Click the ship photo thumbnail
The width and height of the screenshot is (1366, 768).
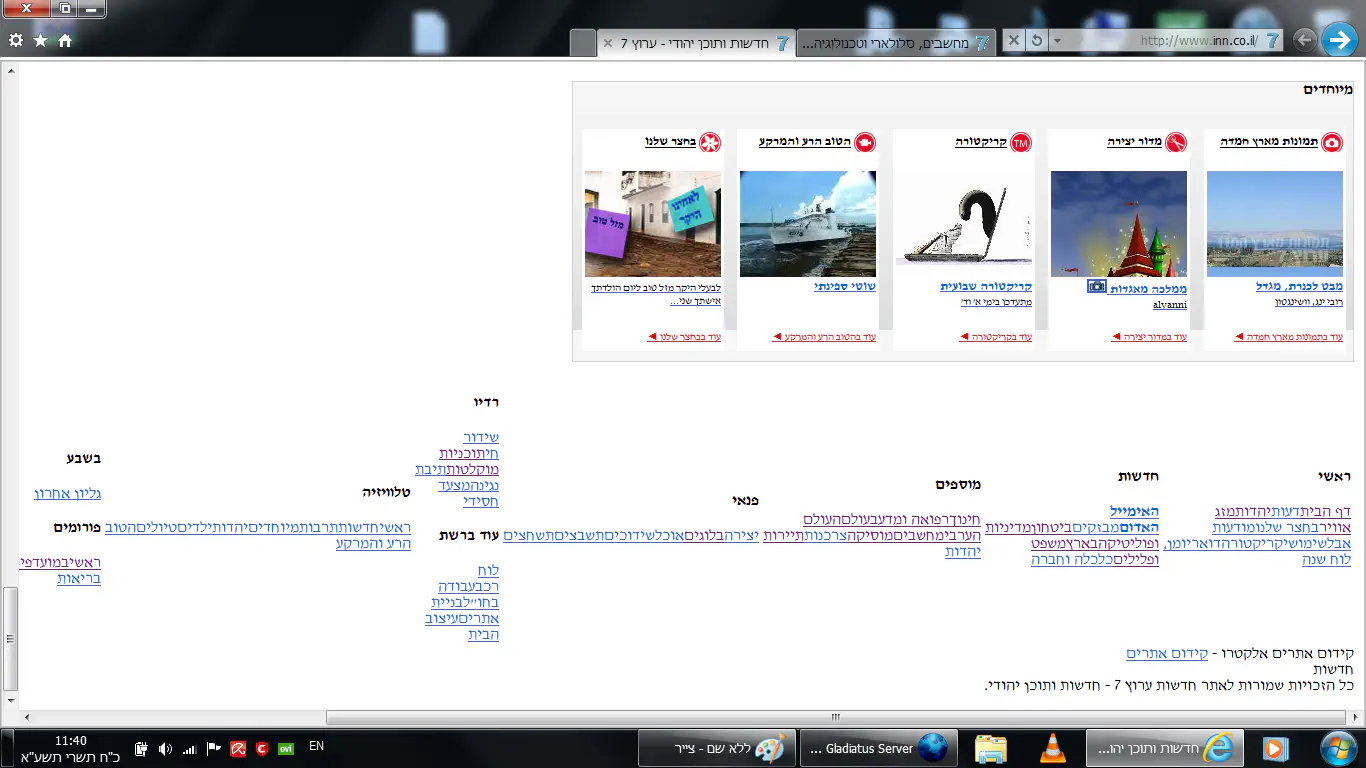pos(807,224)
